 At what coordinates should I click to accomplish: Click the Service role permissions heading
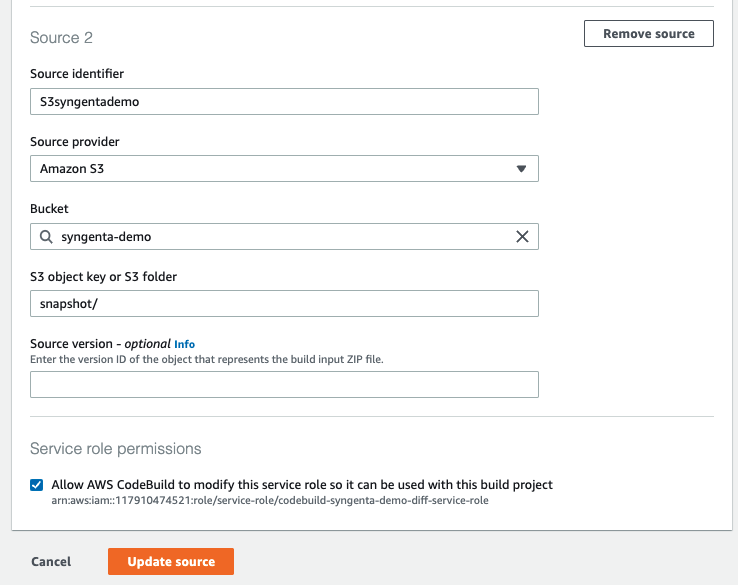(x=116, y=448)
